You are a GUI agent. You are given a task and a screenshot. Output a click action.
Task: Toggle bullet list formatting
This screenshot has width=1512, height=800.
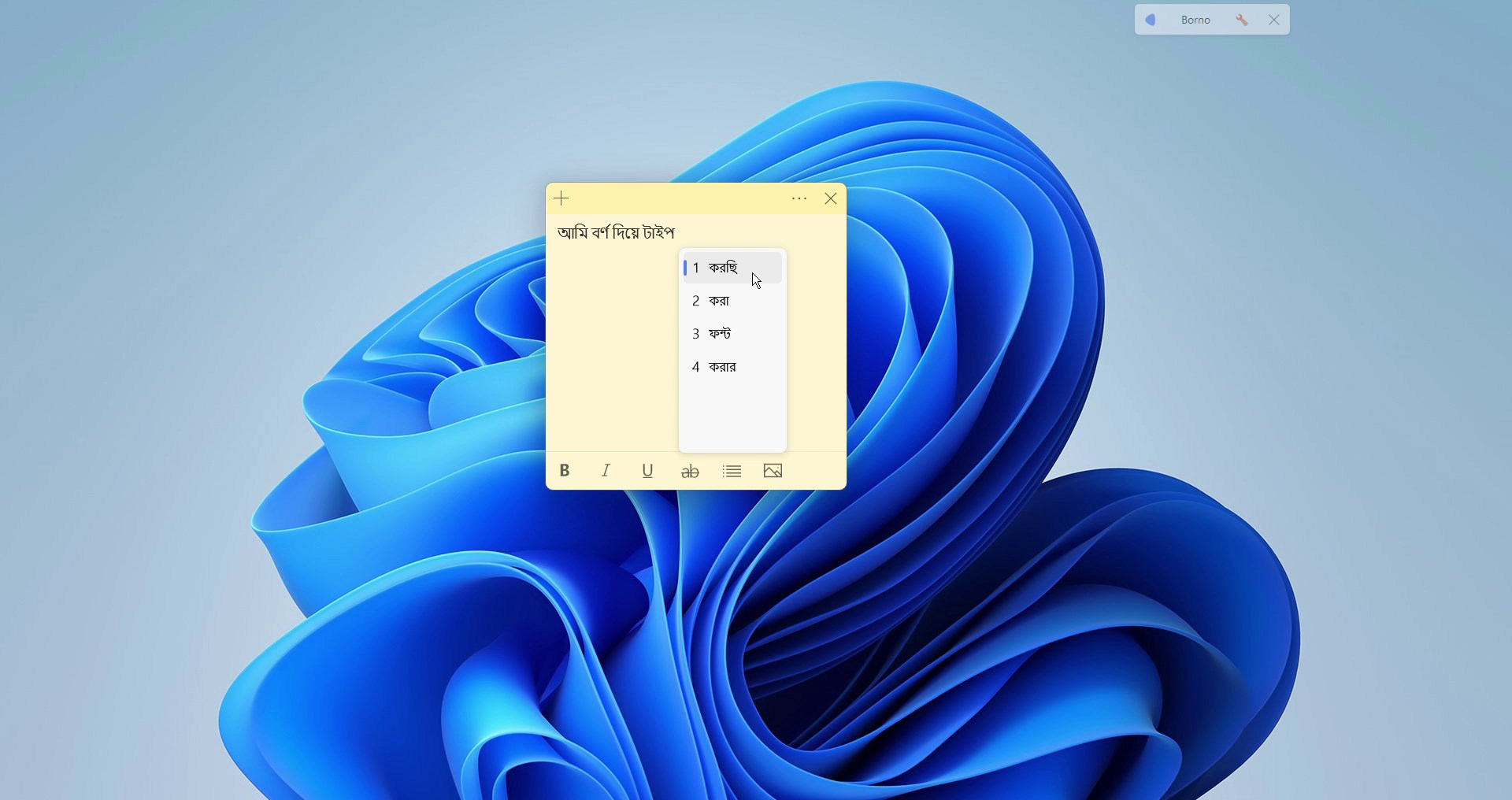[x=732, y=472]
